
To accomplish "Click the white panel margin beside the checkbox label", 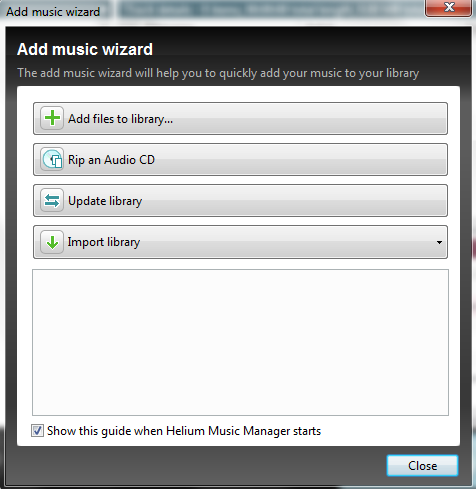I will (x=387, y=431).
